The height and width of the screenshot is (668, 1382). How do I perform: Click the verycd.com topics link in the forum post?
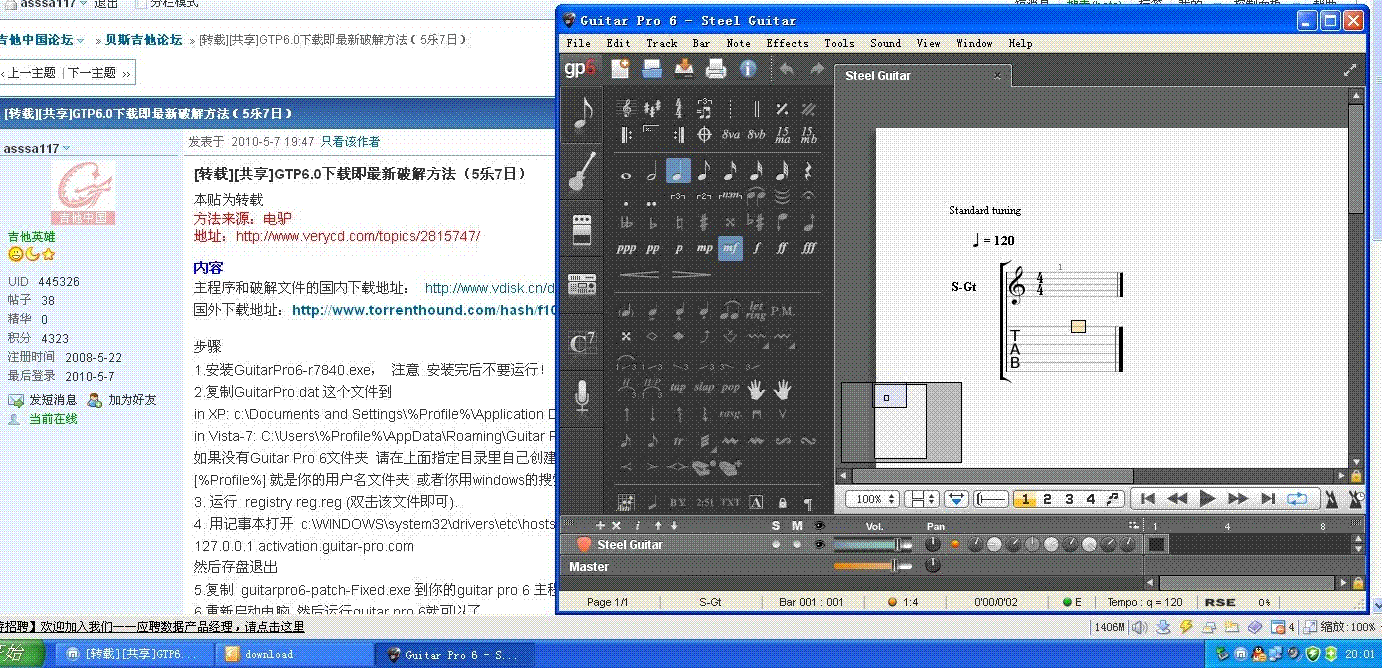tap(358, 236)
